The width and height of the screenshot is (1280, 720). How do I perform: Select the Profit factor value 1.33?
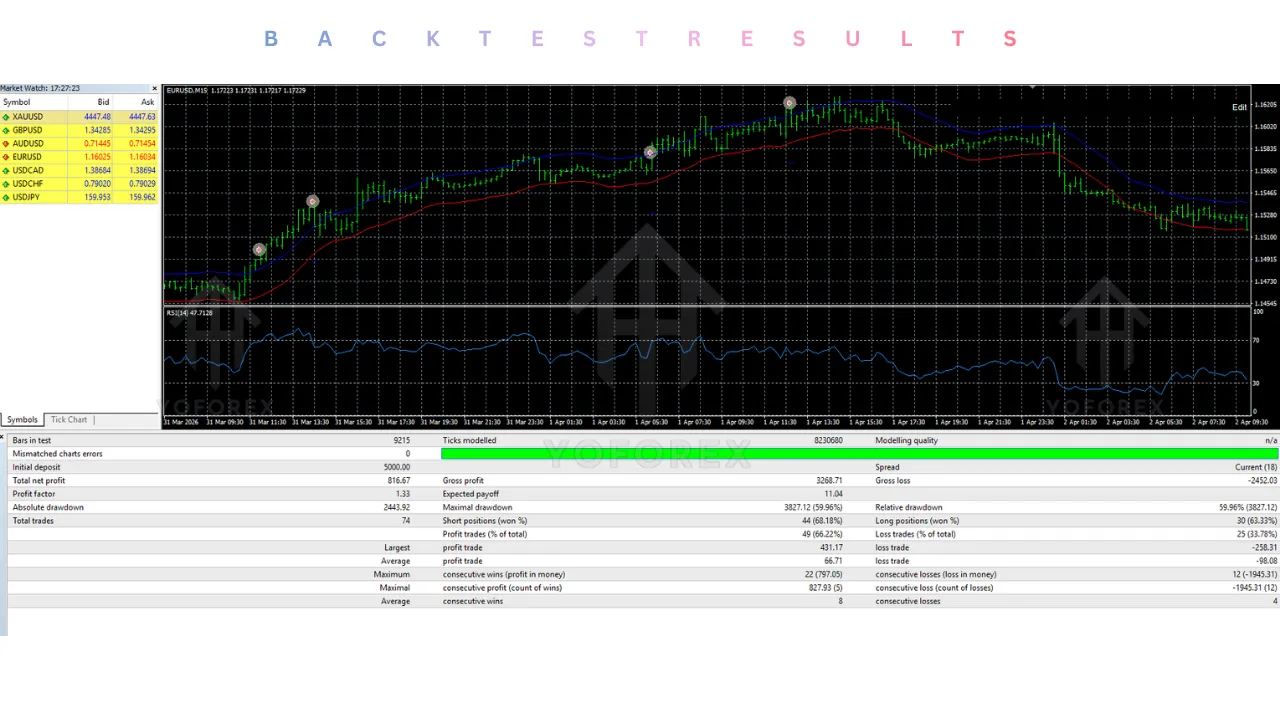click(403, 494)
